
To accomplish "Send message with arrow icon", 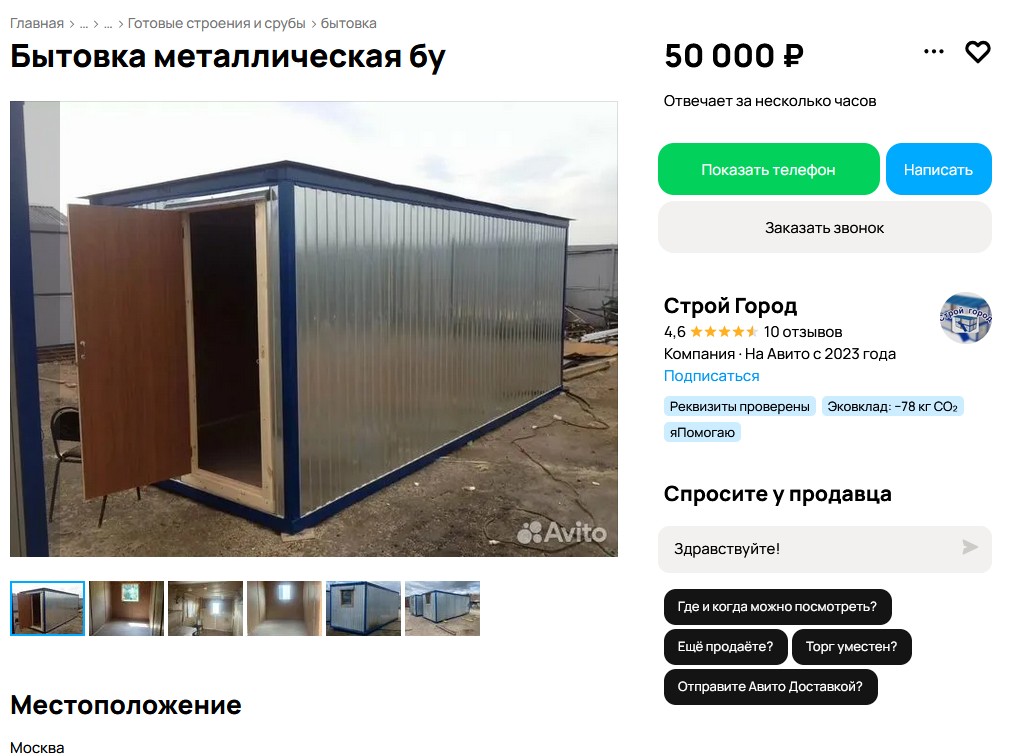I will [970, 547].
